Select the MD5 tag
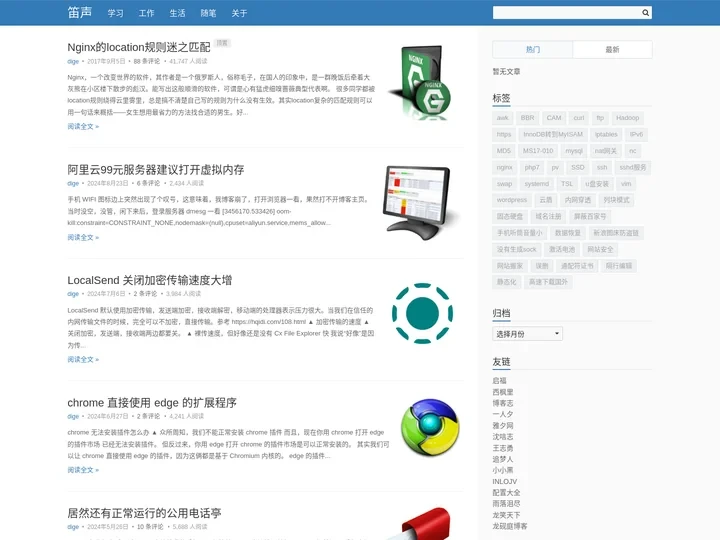Viewport: 720px width, 540px height. click(x=503, y=151)
